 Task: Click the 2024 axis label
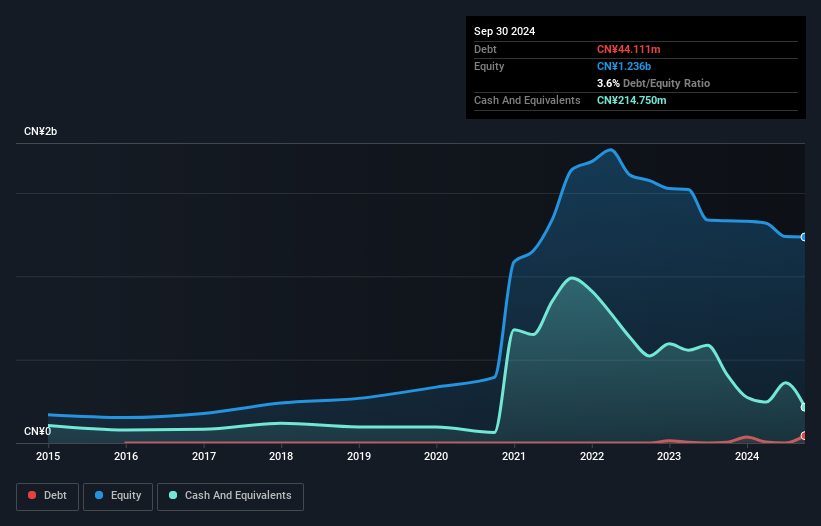747,456
